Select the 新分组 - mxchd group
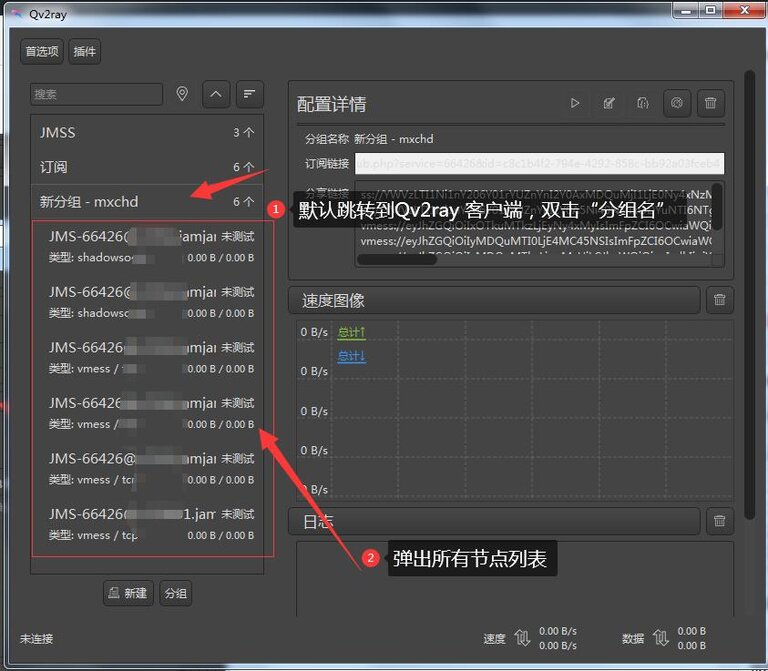The height and width of the screenshot is (671, 768). coord(147,202)
